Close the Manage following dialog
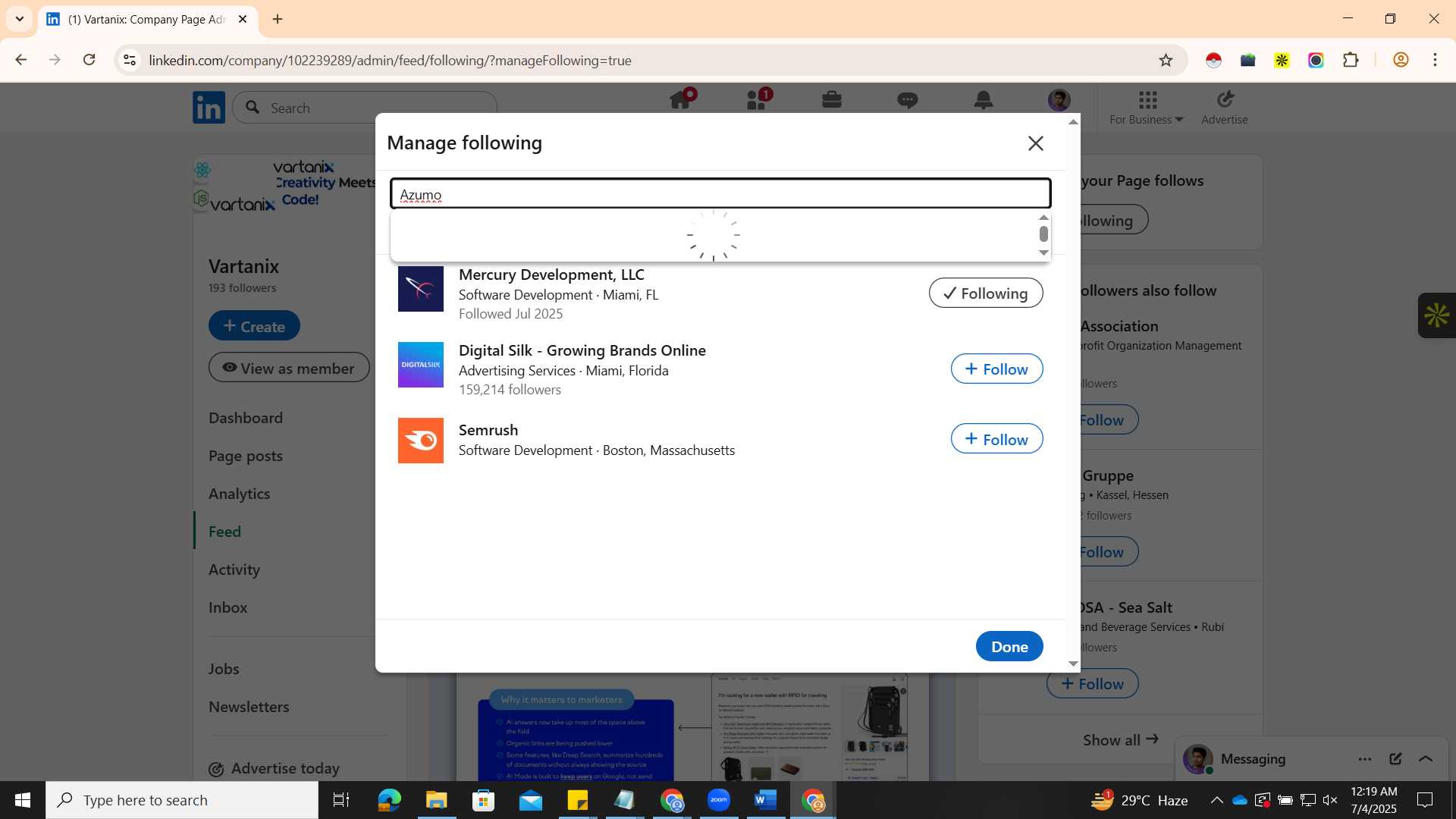The height and width of the screenshot is (819, 1456). point(1035,143)
